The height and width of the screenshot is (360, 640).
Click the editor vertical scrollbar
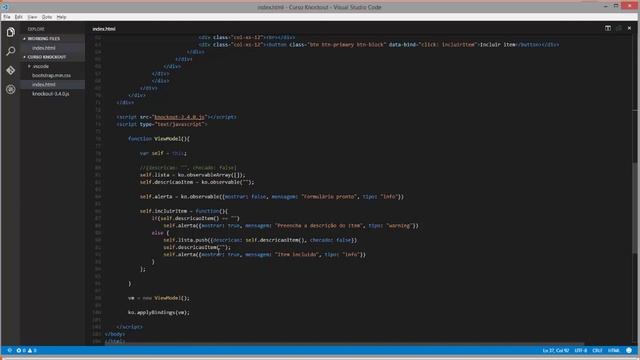pos(635,208)
